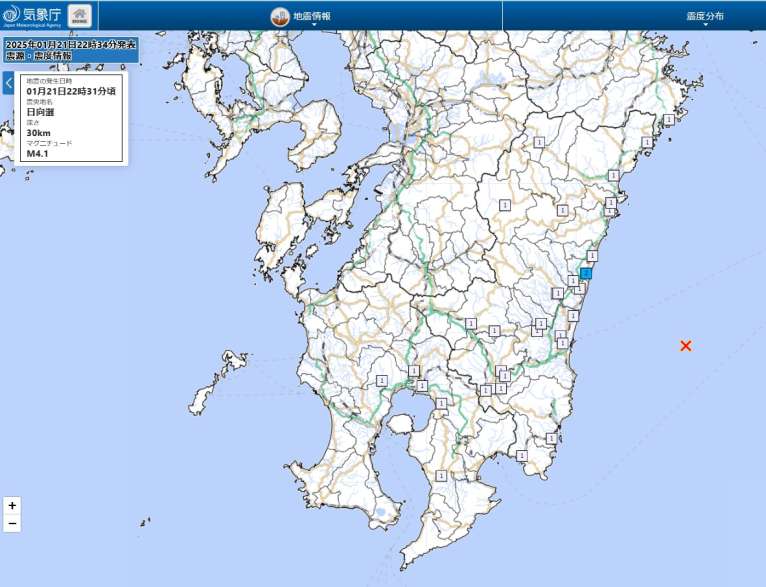The width and height of the screenshot is (766, 587).
Task: Click the red X epicenter marker
Action: point(686,346)
